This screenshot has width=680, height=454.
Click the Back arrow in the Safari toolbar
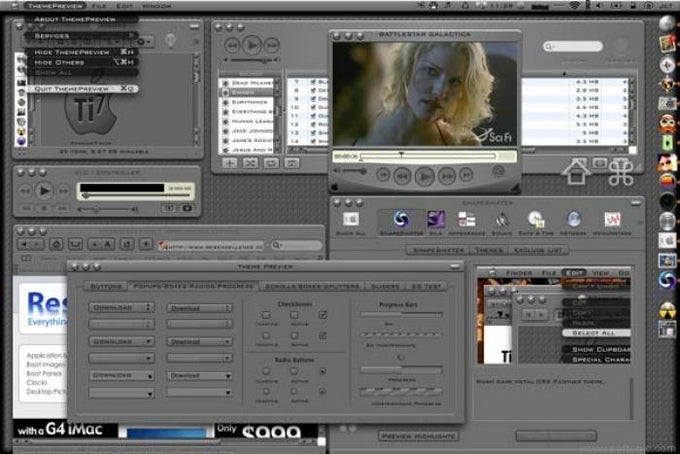[24, 244]
